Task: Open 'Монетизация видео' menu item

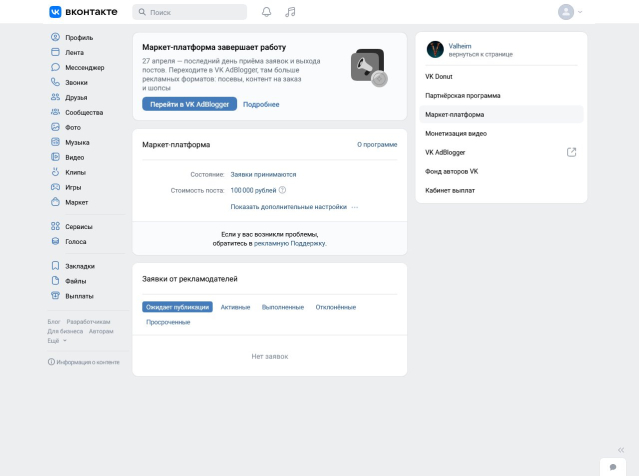Action: (x=456, y=133)
